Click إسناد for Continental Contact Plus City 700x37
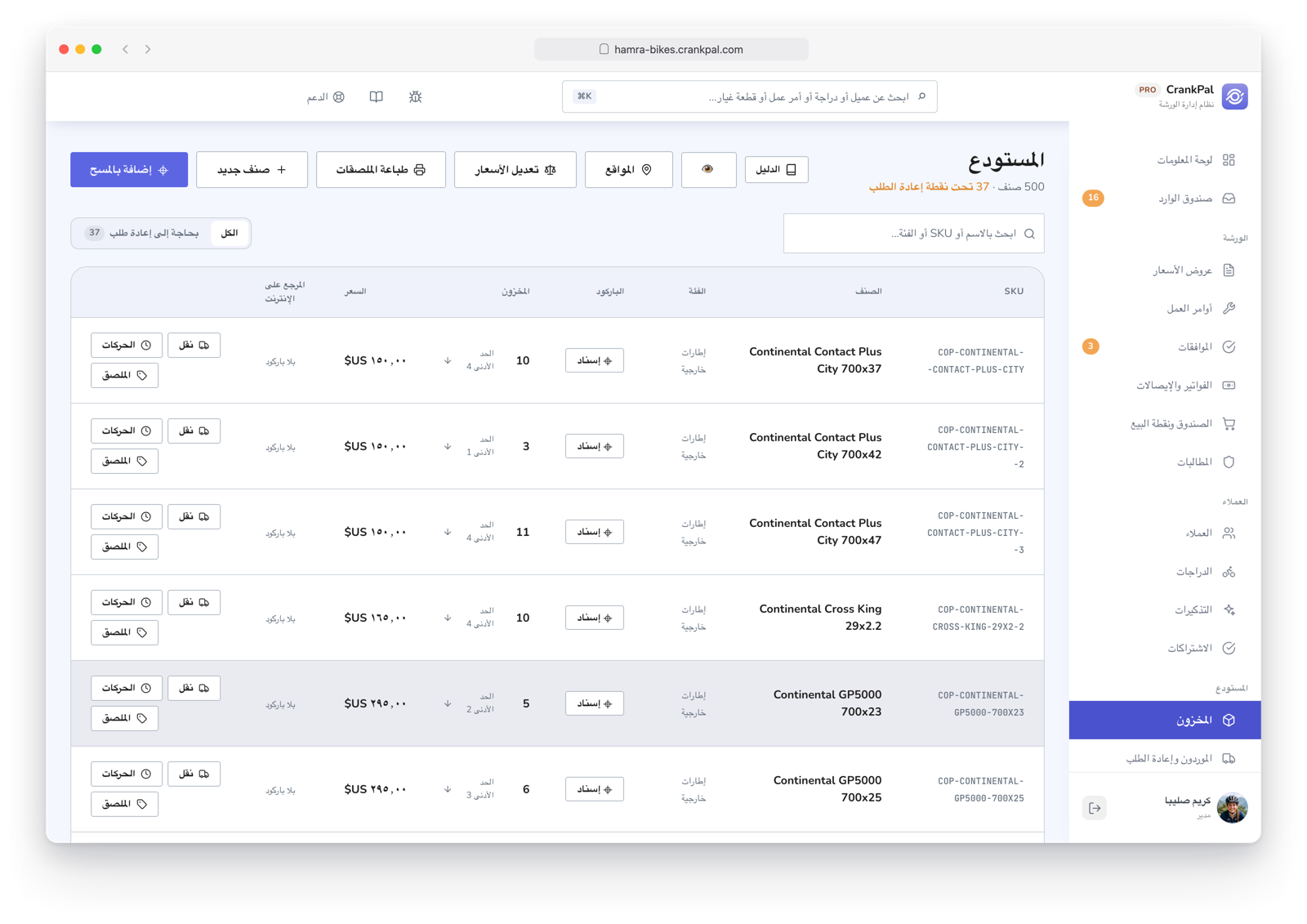Image resolution: width=1307 pixels, height=924 pixels. (595, 360)
